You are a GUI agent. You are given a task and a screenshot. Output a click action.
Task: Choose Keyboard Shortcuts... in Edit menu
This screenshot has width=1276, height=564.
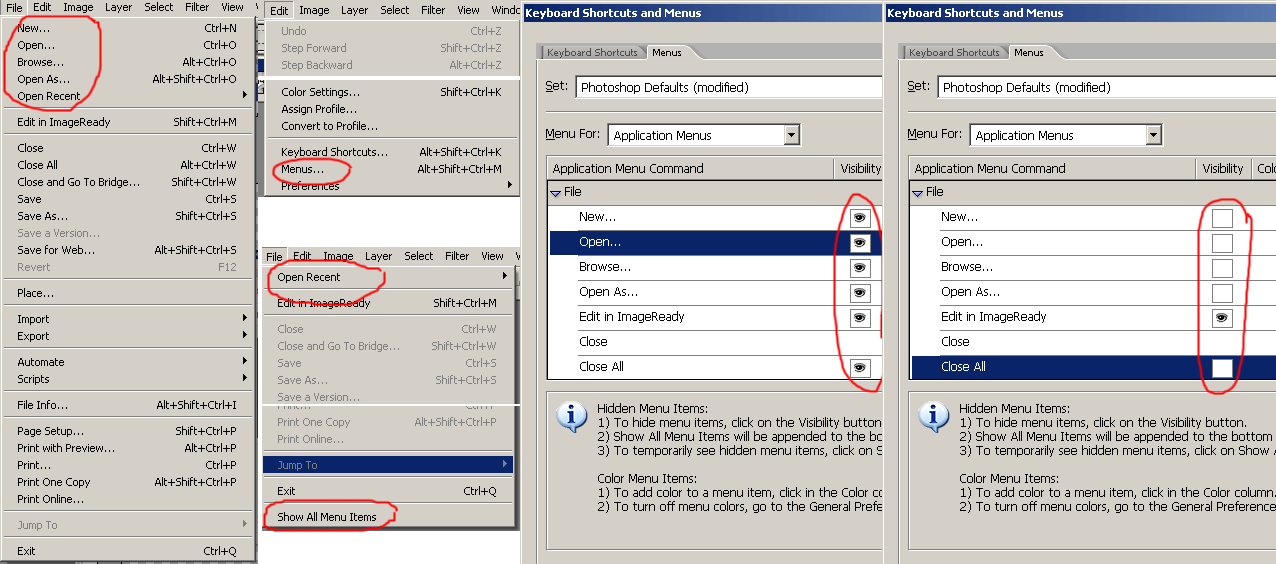[x=392, y=152]
